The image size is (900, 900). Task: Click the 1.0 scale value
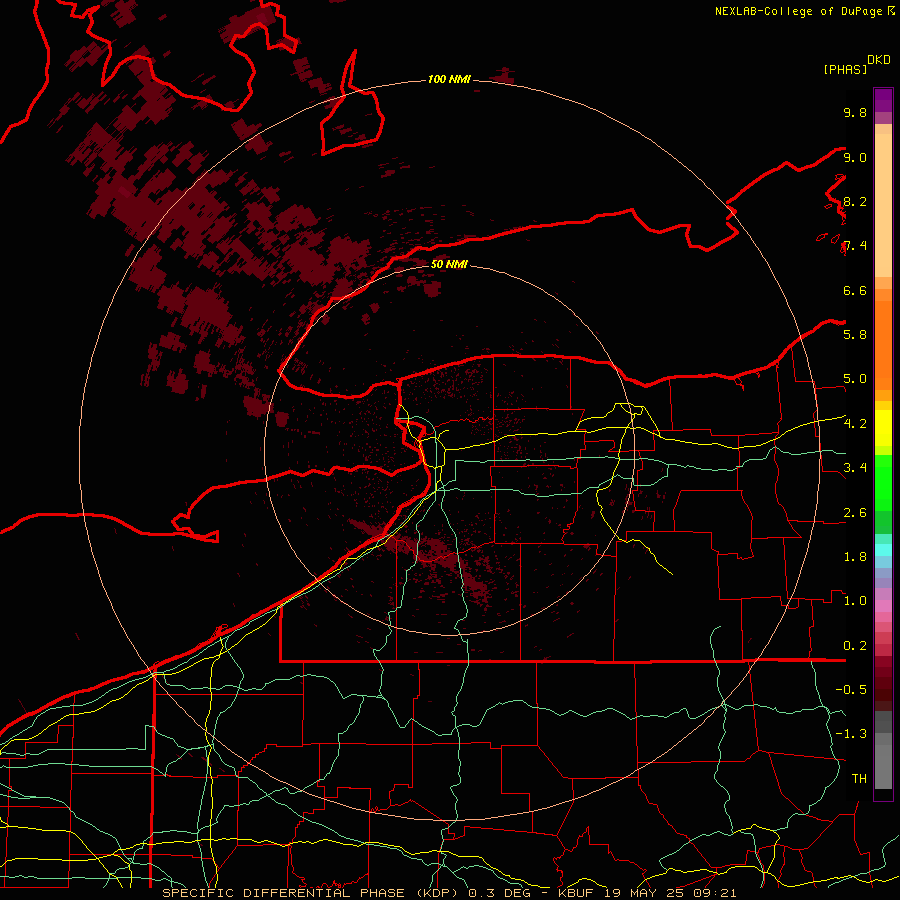click(855, 601)
